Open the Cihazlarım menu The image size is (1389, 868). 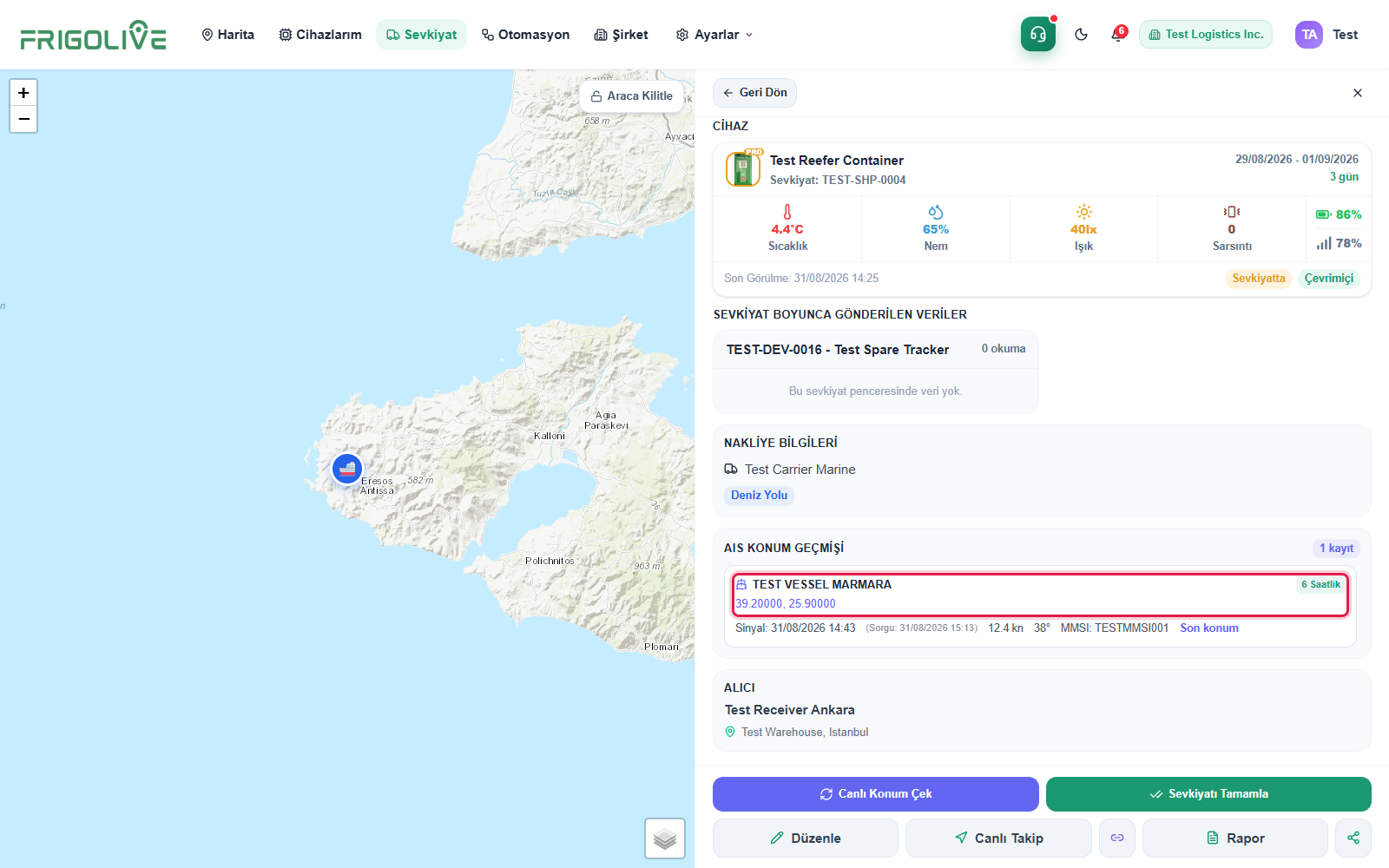pos(320,35)
